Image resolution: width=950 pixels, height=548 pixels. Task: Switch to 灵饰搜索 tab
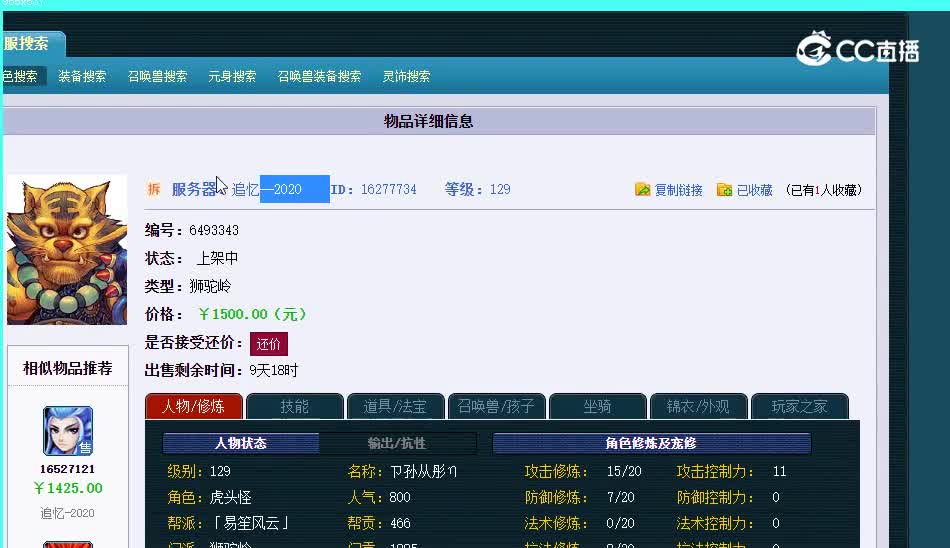click(x=407, y=76)
